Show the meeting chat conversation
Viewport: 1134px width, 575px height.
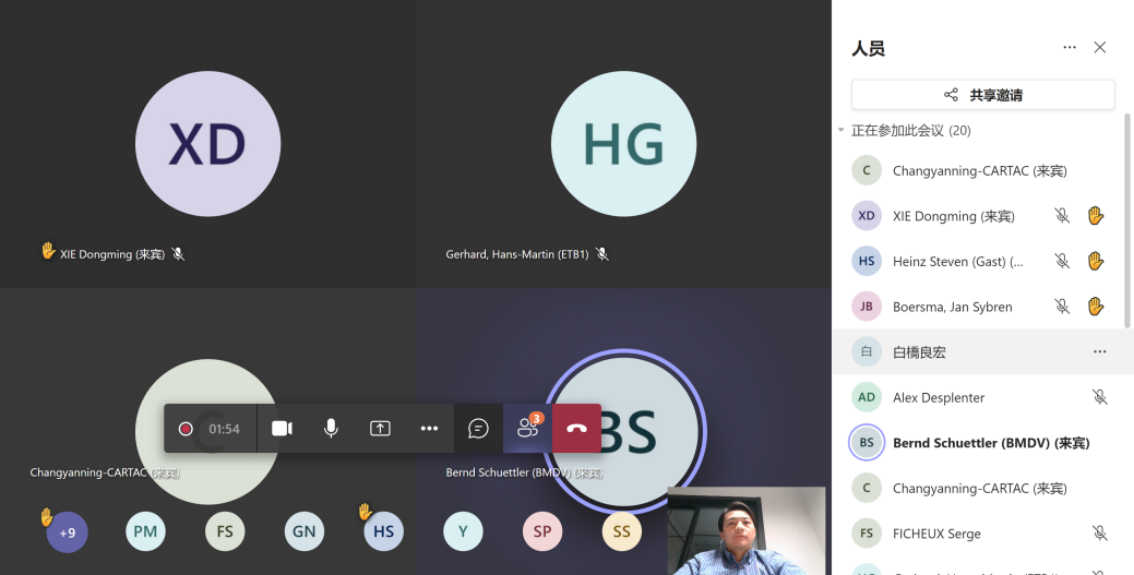coord(479,429)
